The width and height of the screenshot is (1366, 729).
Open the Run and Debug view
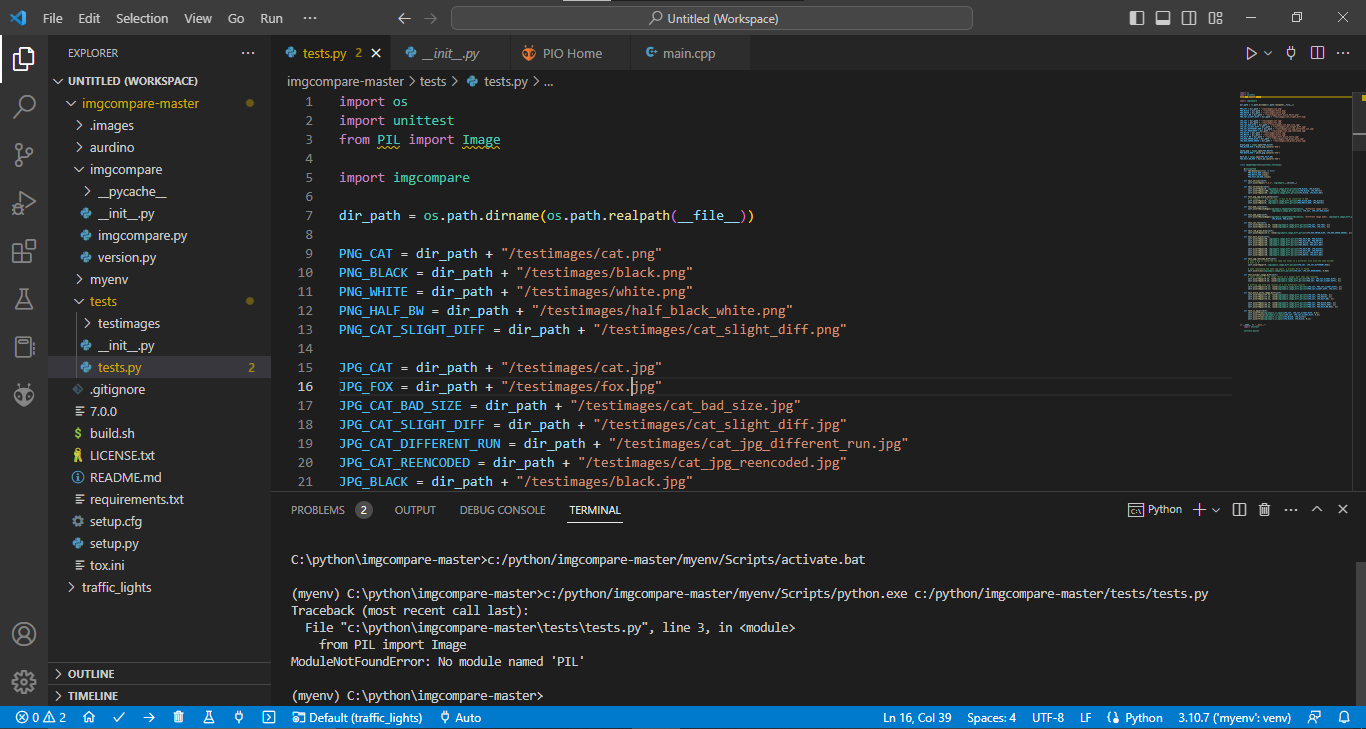pos(24,203)
